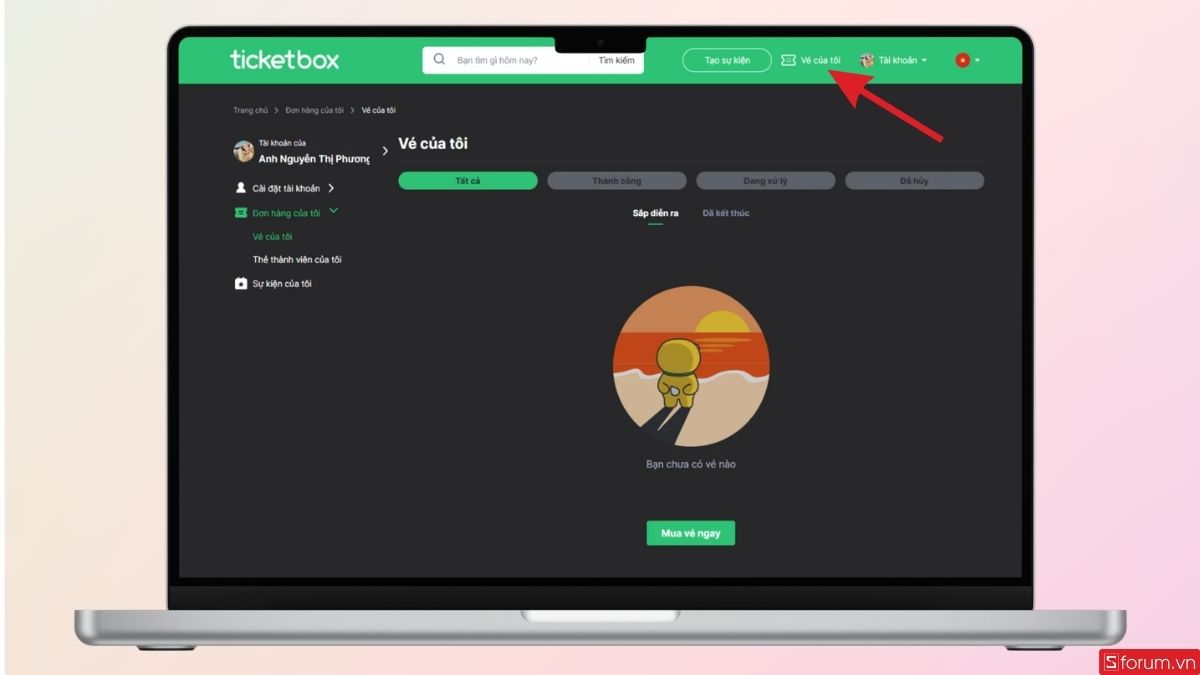The height and width of the screenshot is (675, 1200).
Task: Open the language flag dropdown arrow
Action: pos(977,60)
